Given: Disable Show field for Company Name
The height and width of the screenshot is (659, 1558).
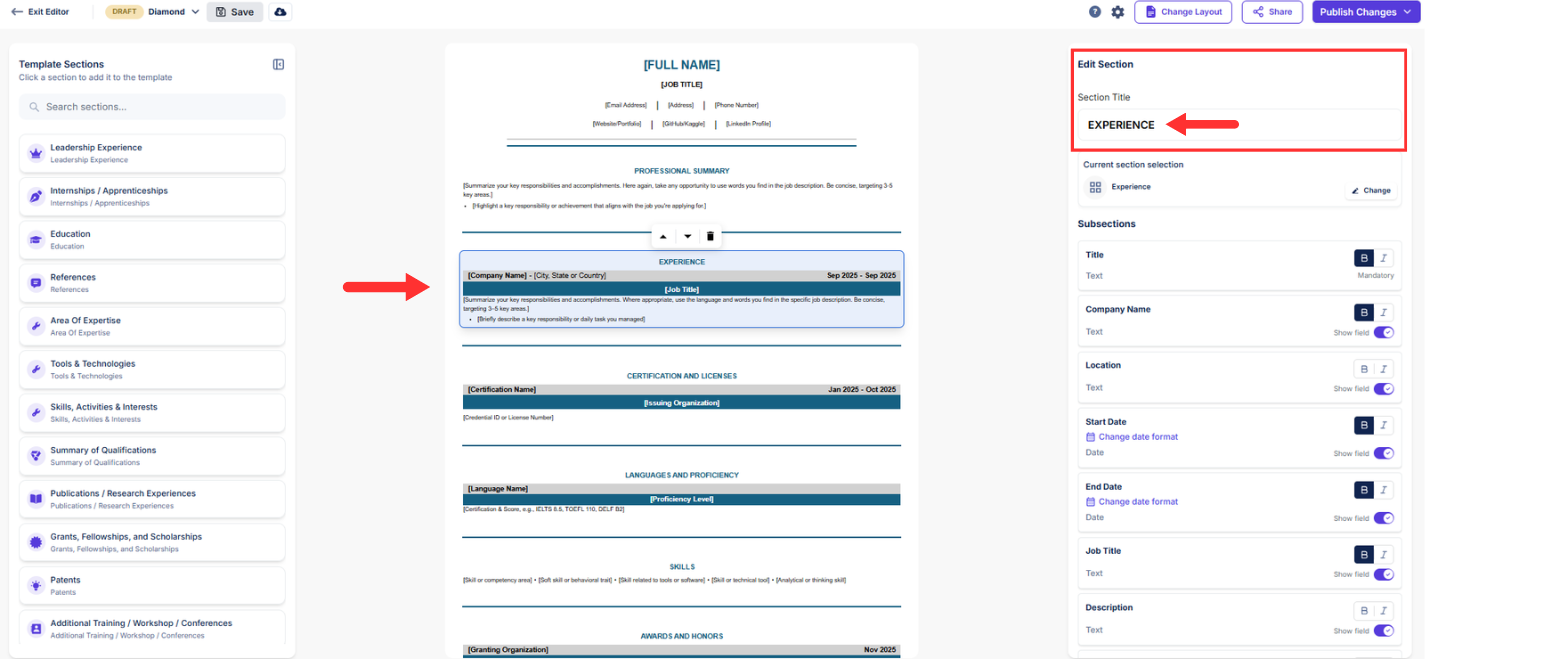Looking at the screenshot, I should 1384,332.
